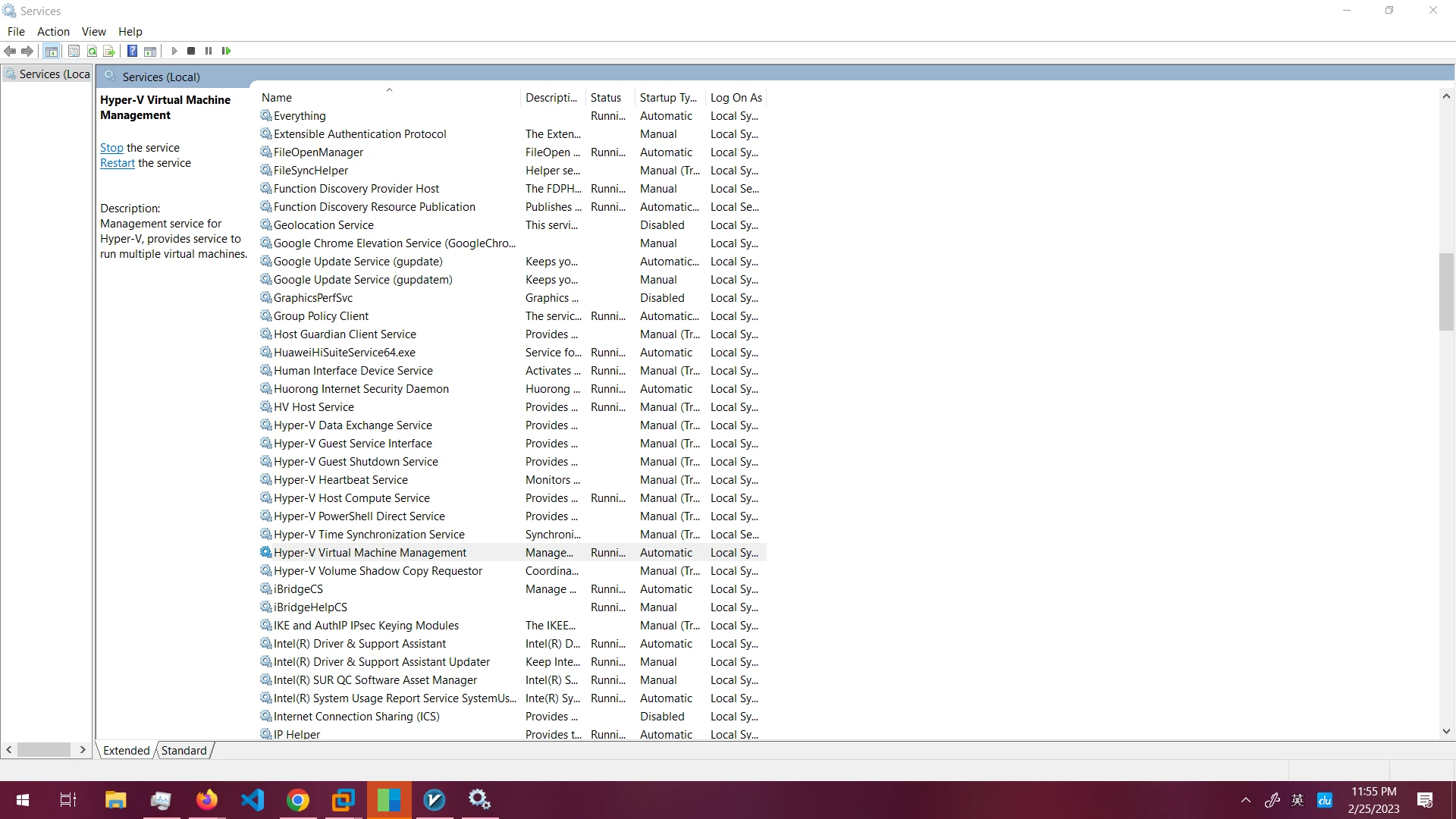This screenshot has width=1456, height=819.
Task: Click the Export List toolbar icon
Action: pyautogui.click(x=109, y=51)
